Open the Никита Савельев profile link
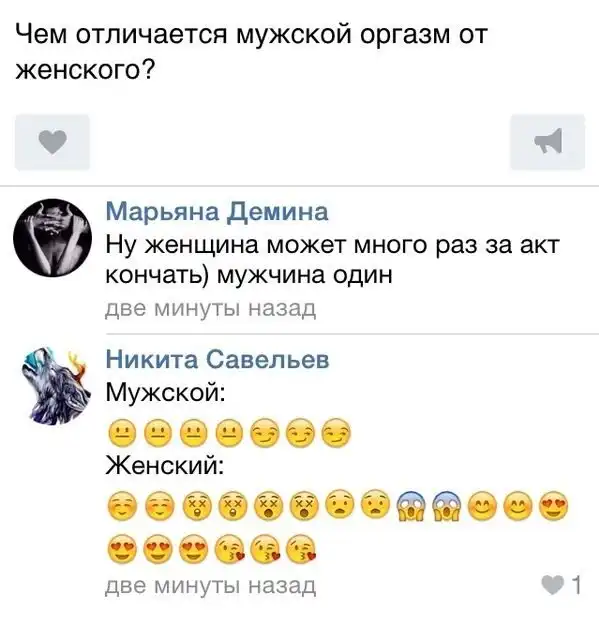This screenshot has width=599, height=641. [x=218, y=360]
